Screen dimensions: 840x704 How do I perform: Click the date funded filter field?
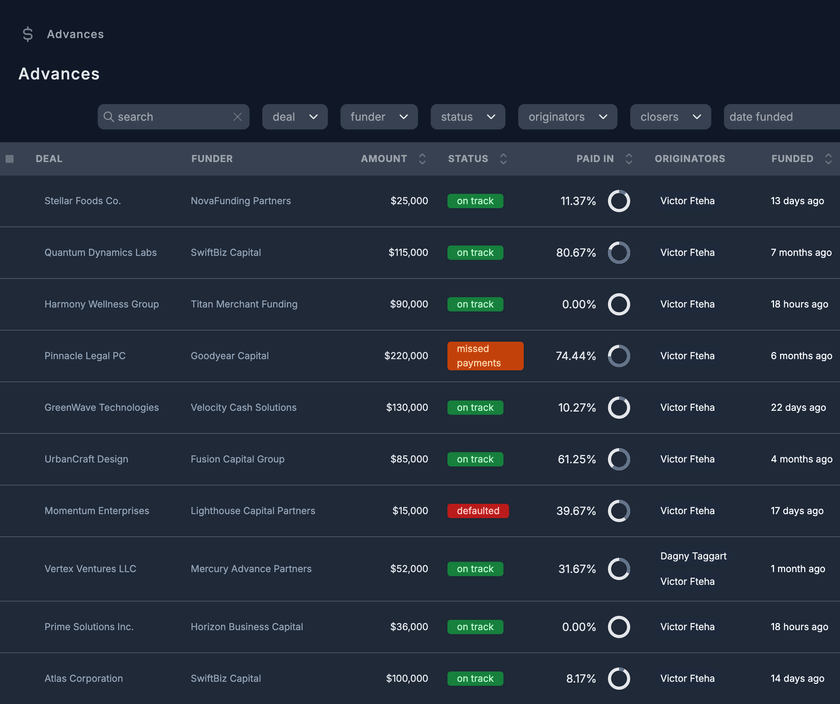tap(780, 117)
